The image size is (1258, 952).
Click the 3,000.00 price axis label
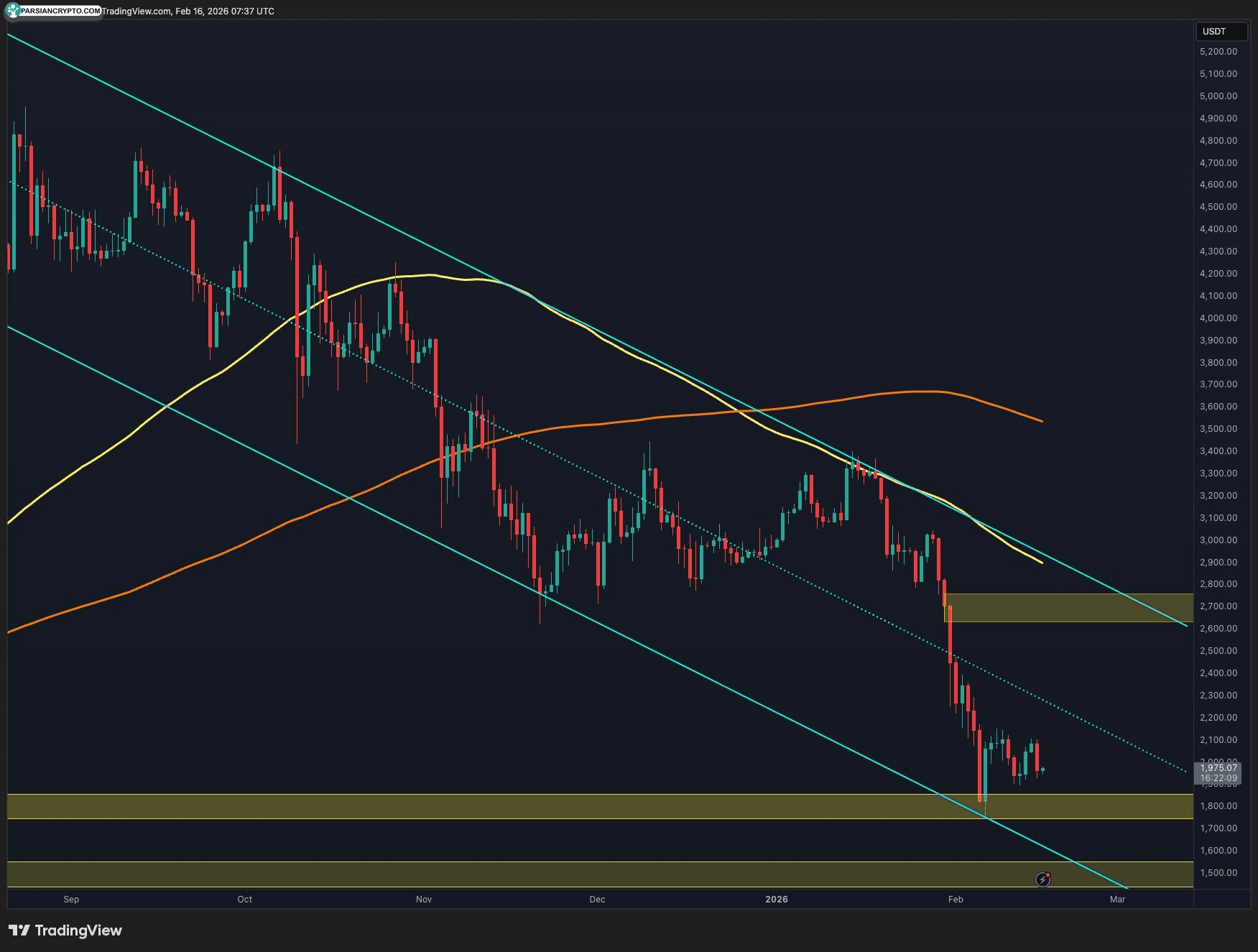(x=1218, y=540)
